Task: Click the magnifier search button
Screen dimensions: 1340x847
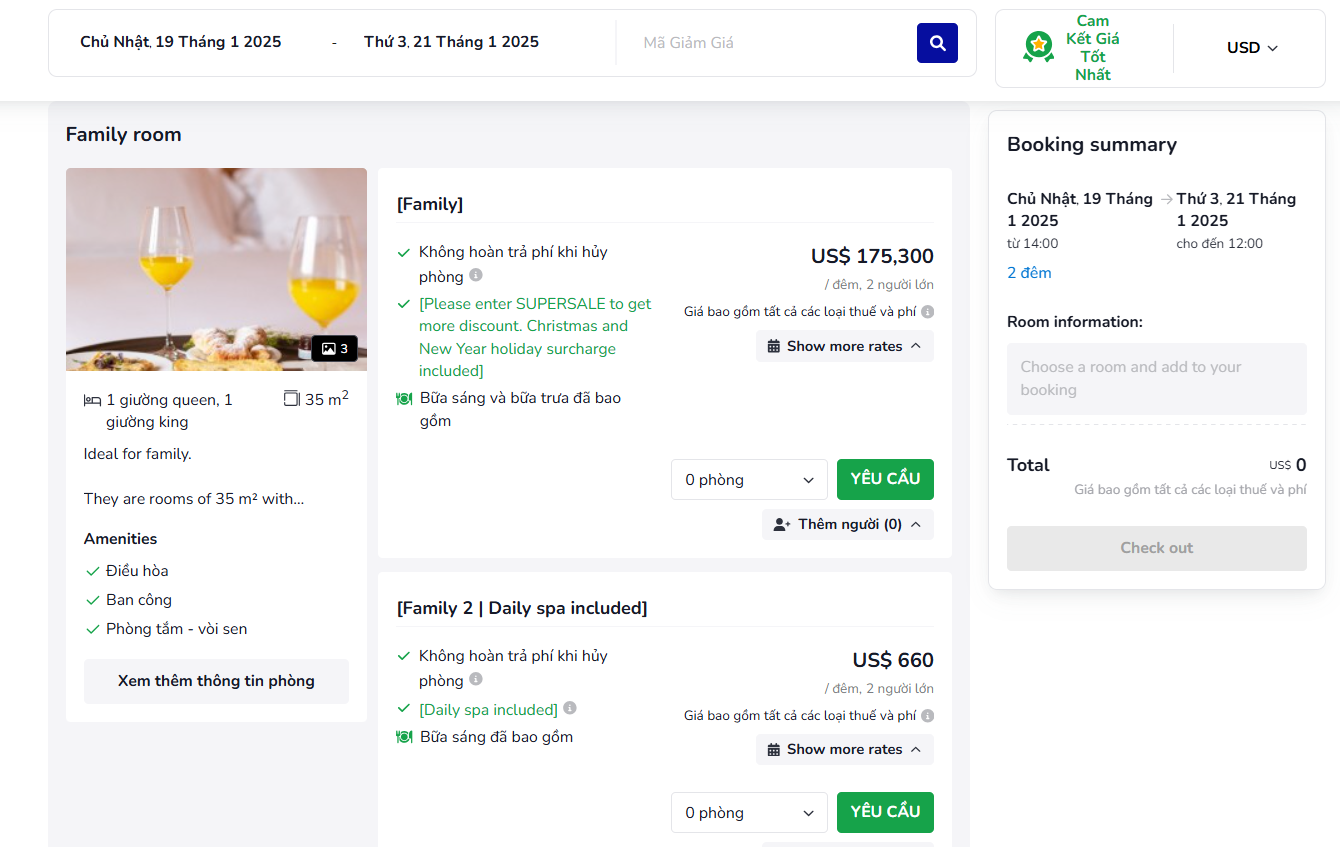Action: click(x=937, y=43)
